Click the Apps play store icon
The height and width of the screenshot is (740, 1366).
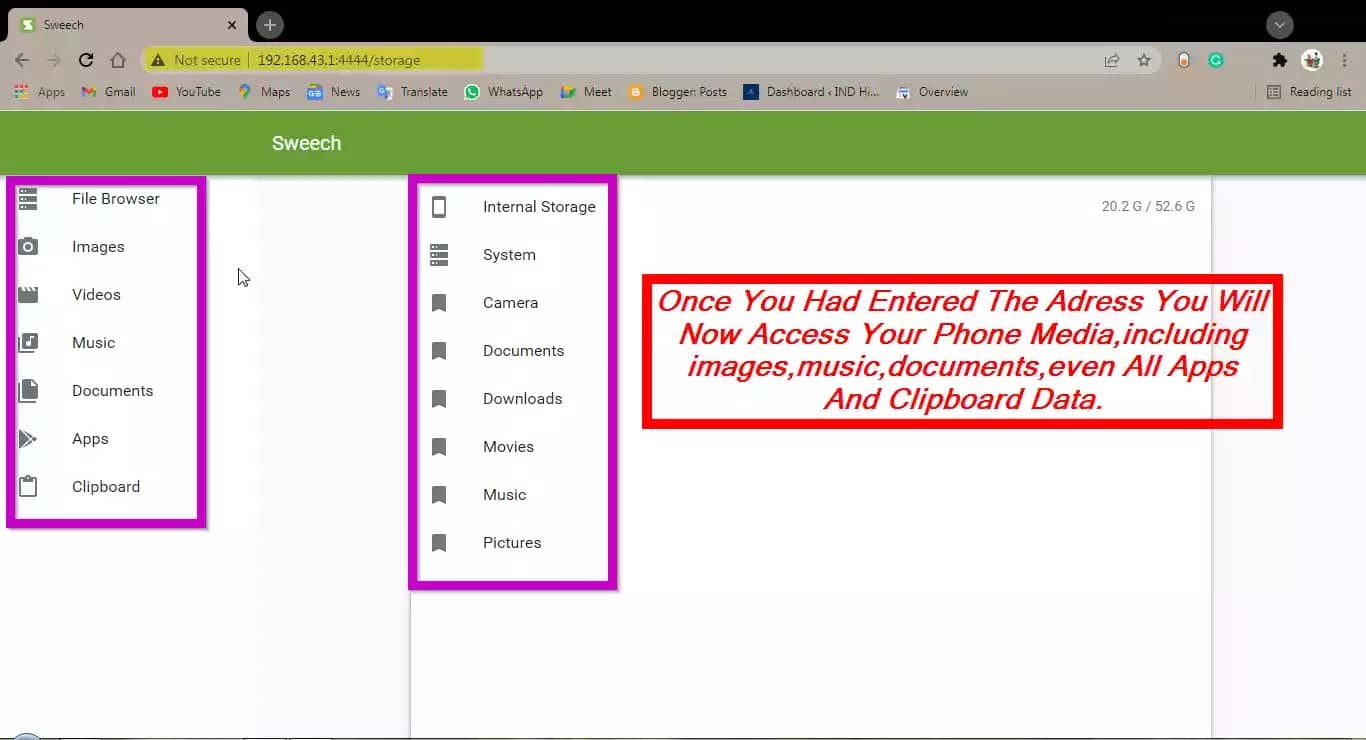click(x=28, y=439)
